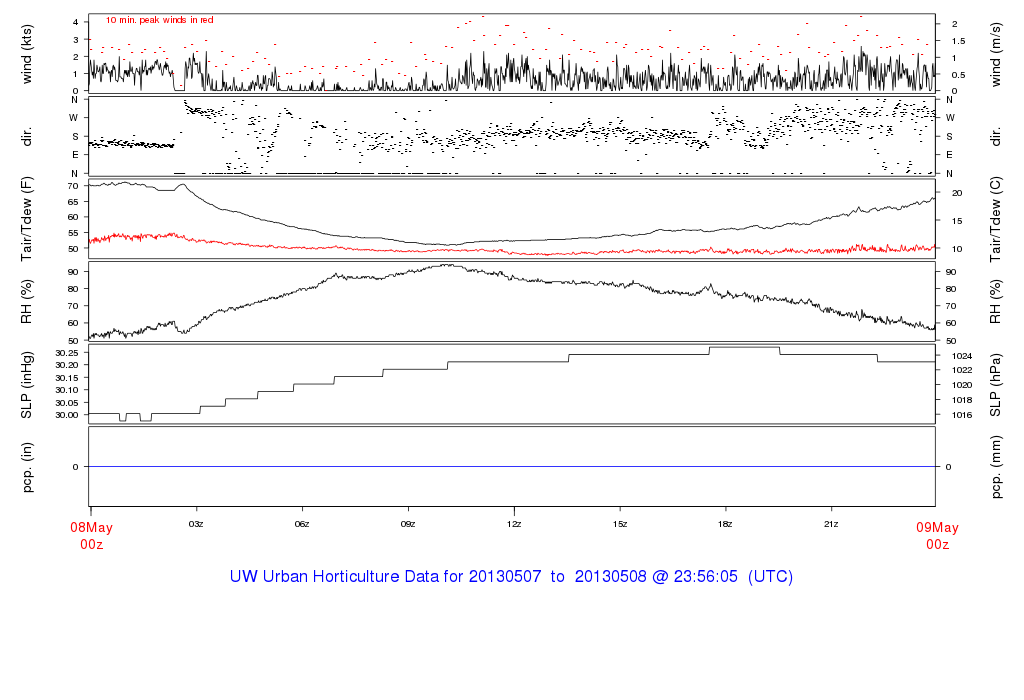The image size is (1024, 700).
Task: Click the 'Tair/Tdew (F)' axis label
Action: [27, 219]
